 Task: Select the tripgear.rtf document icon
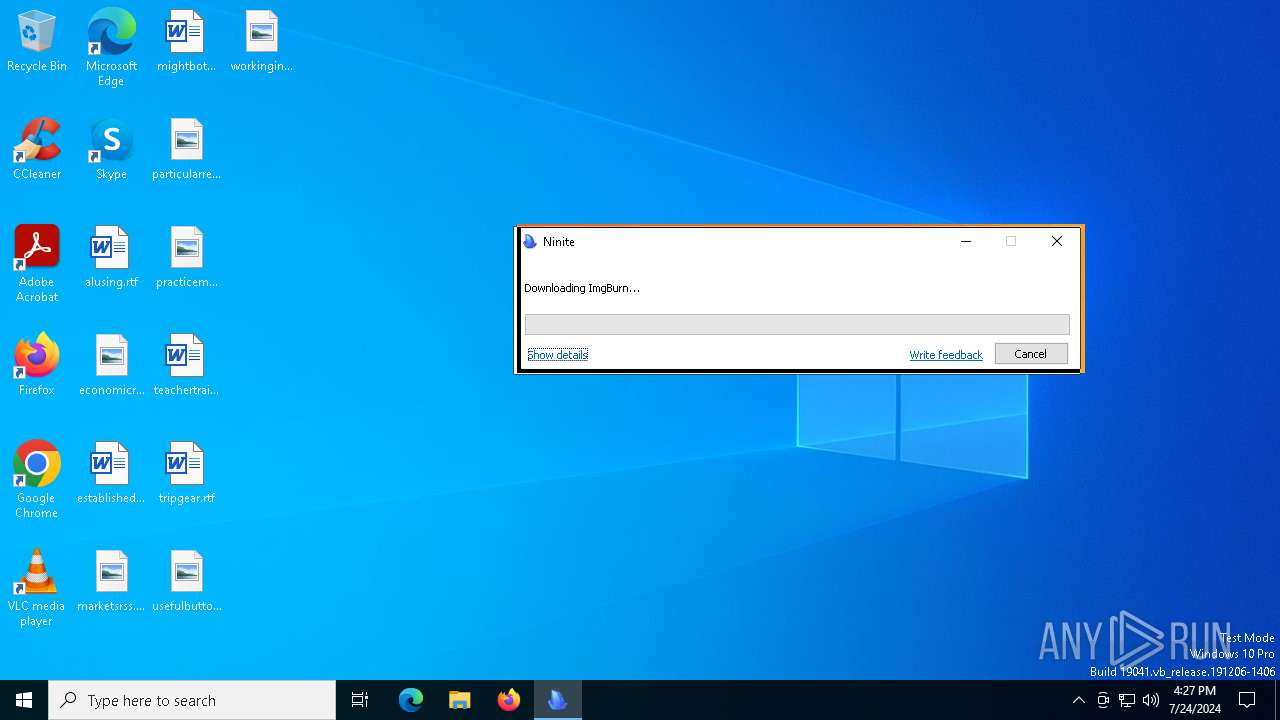tap(186, 474)
